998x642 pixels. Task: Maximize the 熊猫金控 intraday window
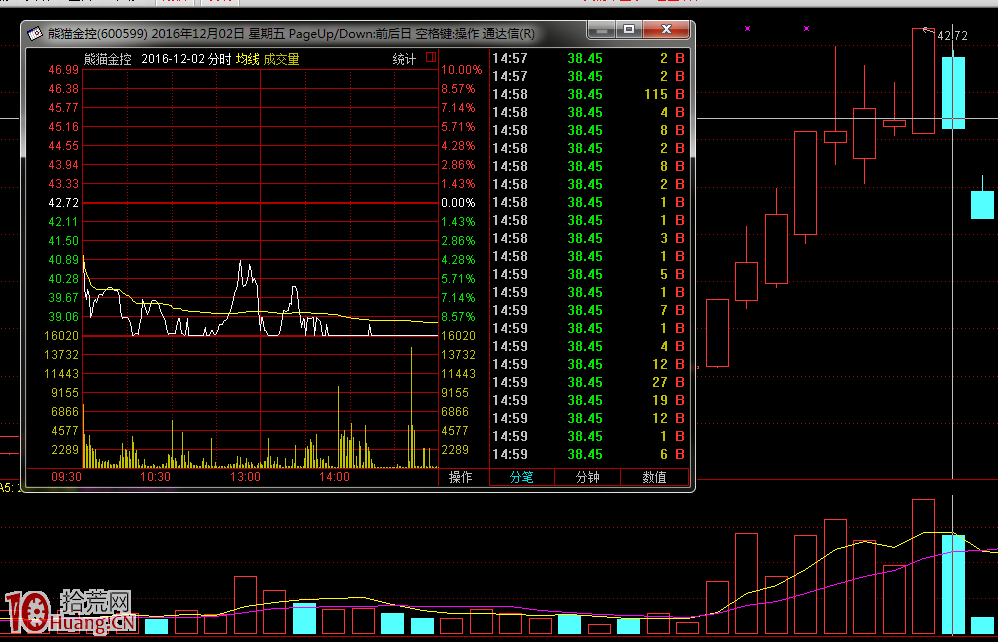tap(628, 32)
